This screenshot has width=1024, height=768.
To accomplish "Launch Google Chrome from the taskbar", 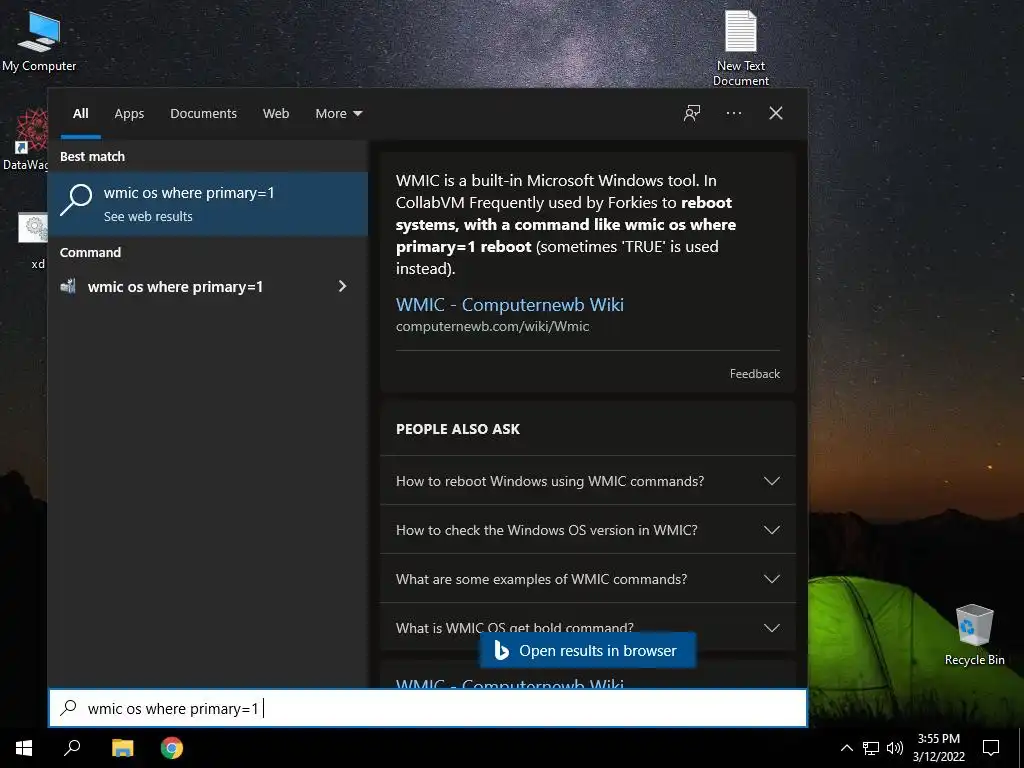I will [172, 748].
